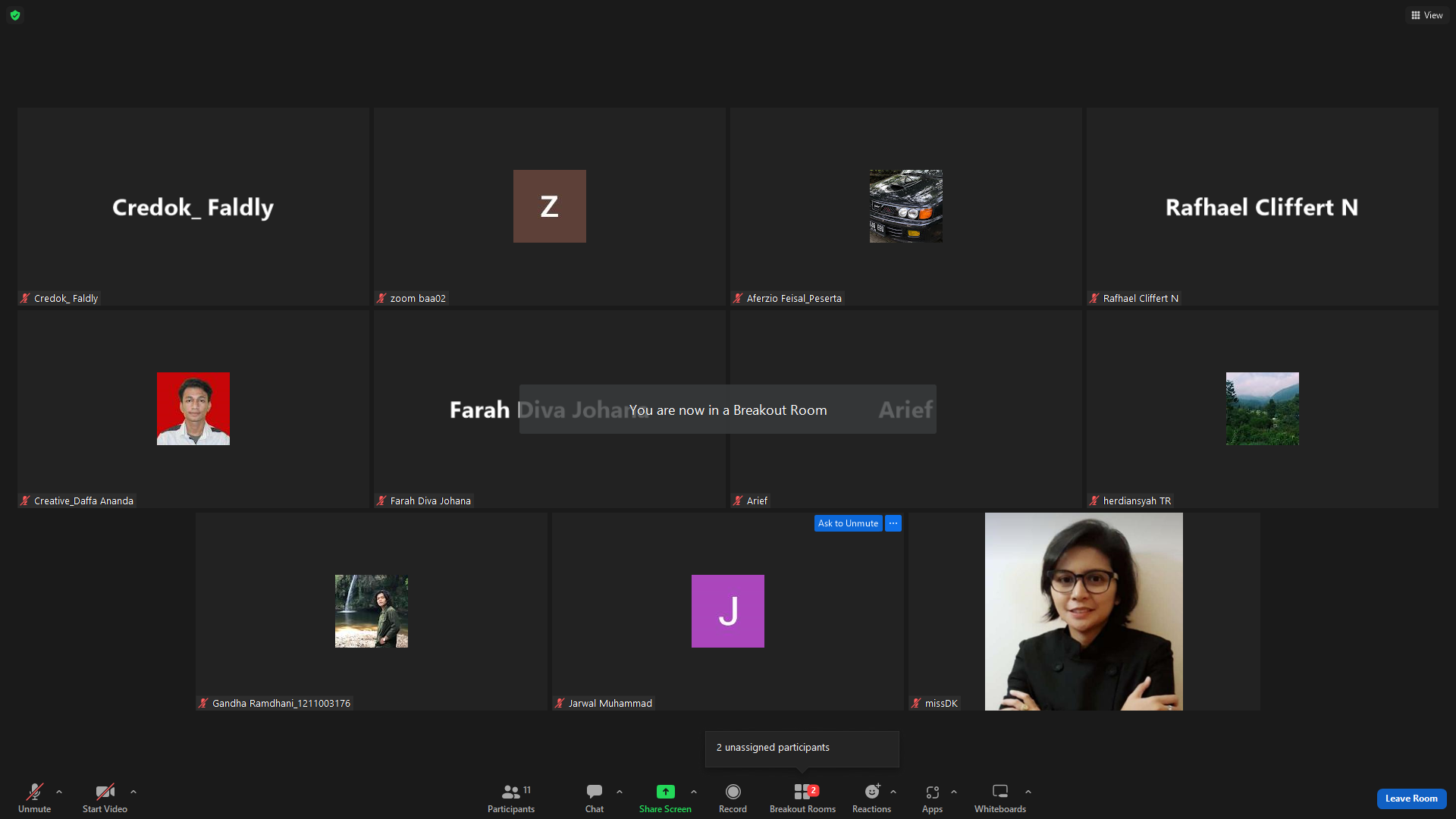The image size is (1456, 819).
Task: Open the Participants panel
Action: (511, 799)
